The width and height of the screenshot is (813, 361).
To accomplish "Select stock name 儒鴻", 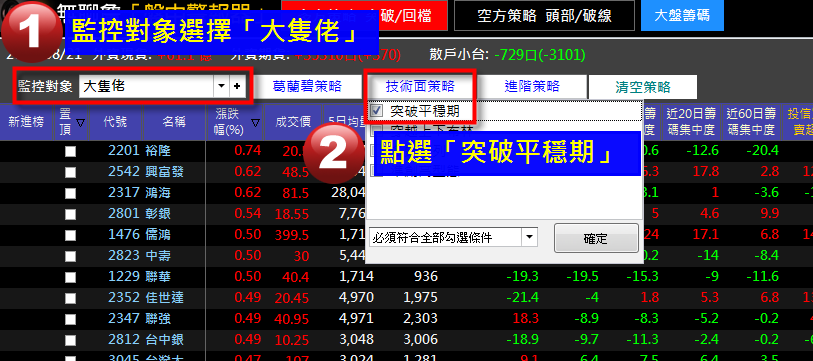I will pyautogui.click(x=158, y=234).
